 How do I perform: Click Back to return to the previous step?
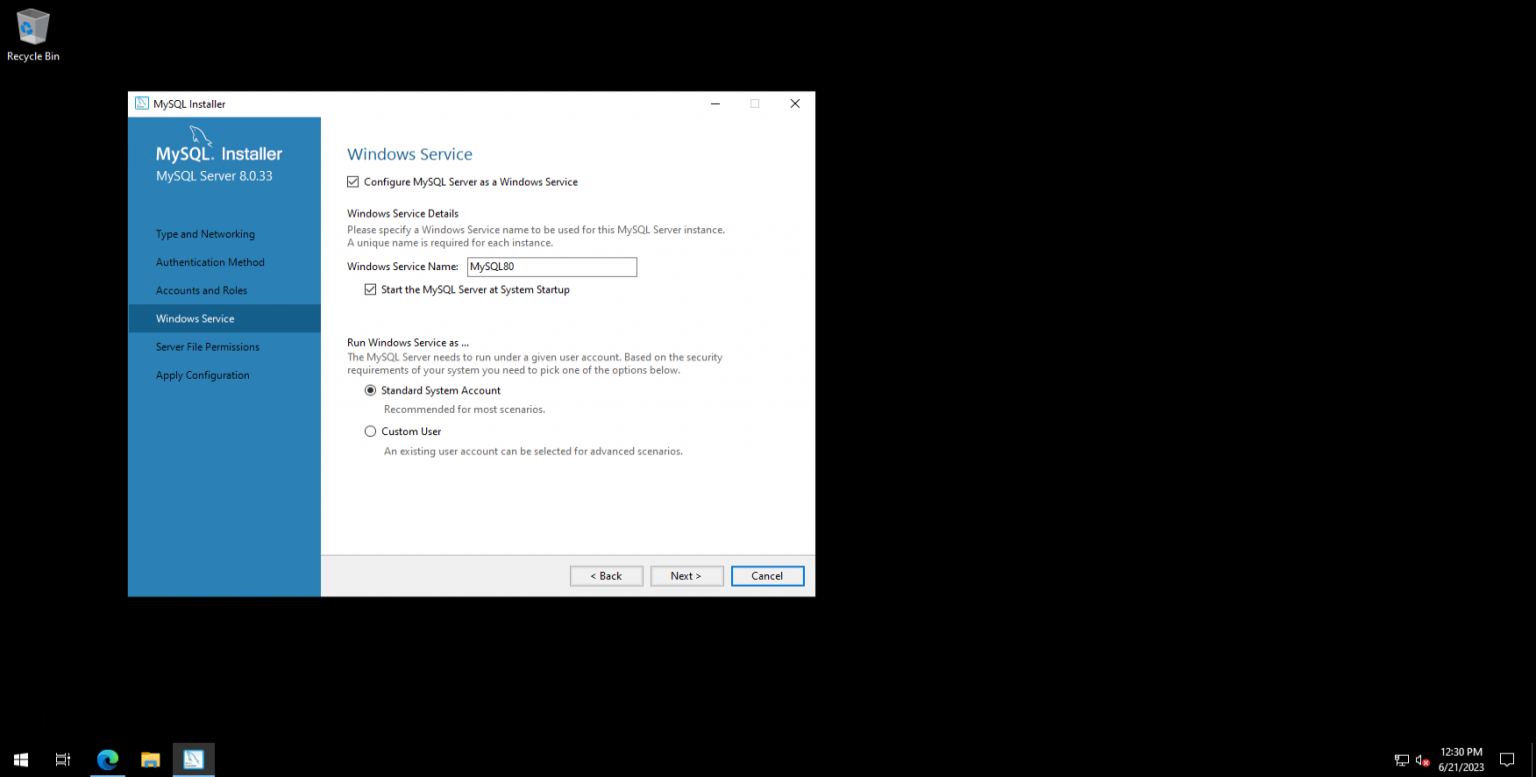[x=606, y=575]
